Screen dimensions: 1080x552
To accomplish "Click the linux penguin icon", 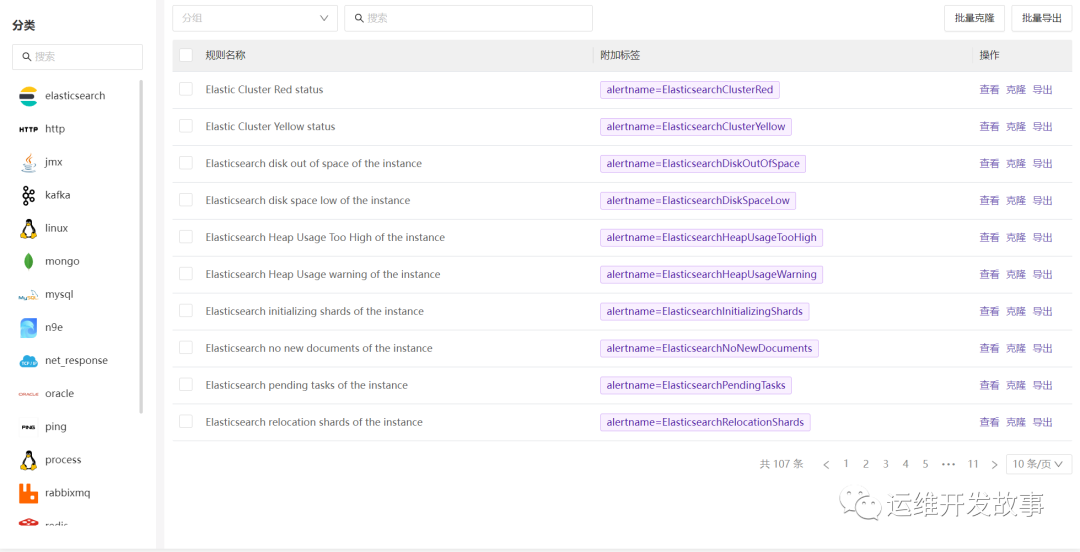I will coord(28,228).
